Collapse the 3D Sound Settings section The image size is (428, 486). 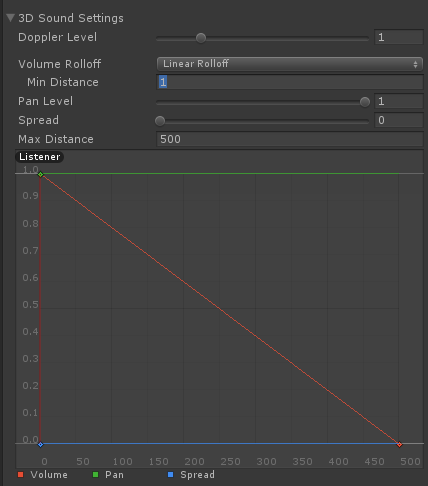tap(10, 18)
